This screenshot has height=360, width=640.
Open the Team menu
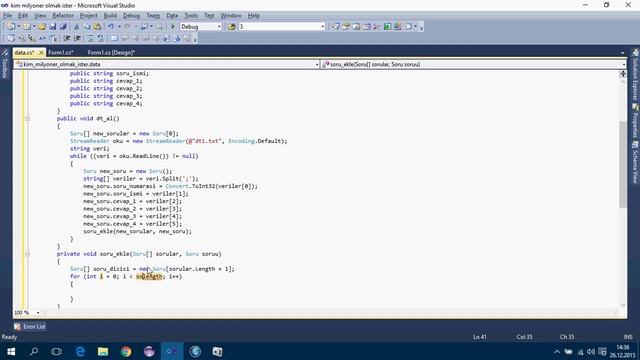click(153, 16)
